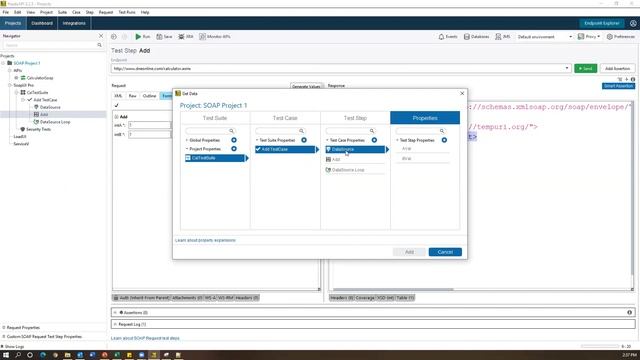This screenshot has height=360, width=640.
Task: Open the Help menu
Action: (145, 13)
